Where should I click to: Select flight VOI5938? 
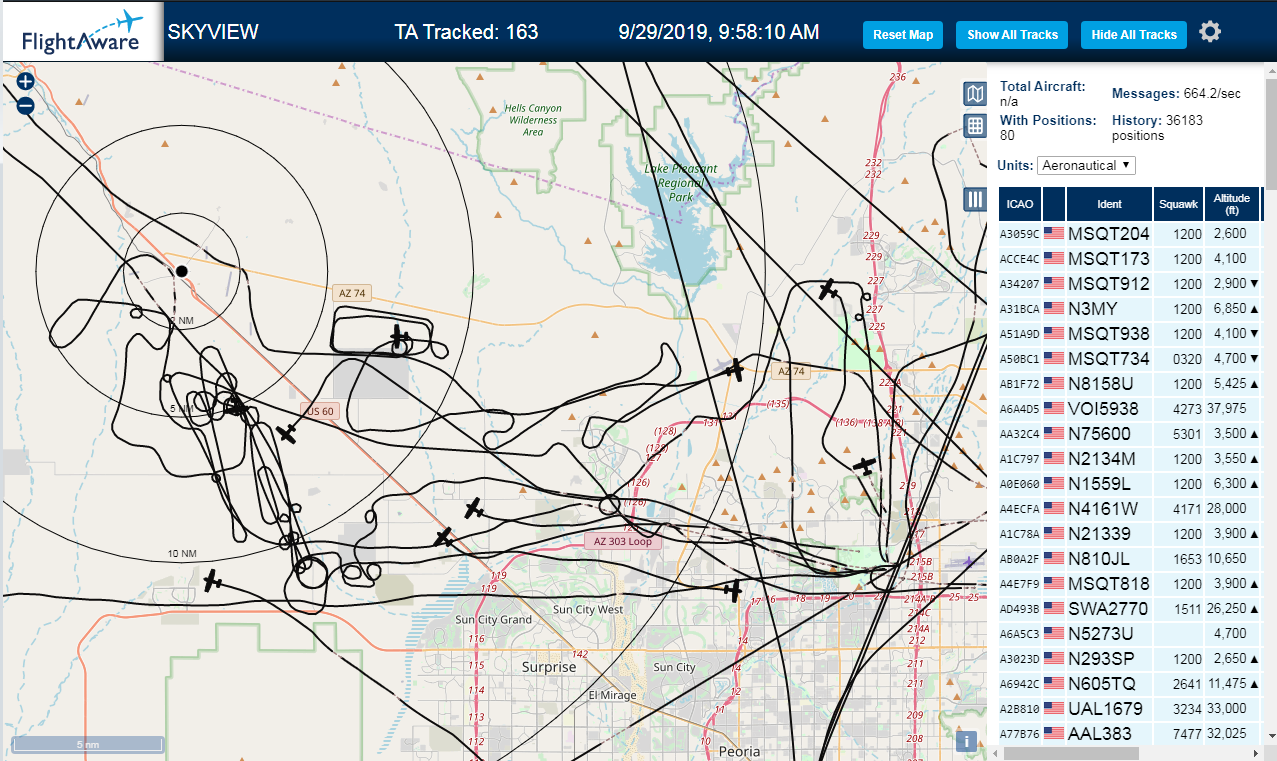pos(1130,409)
